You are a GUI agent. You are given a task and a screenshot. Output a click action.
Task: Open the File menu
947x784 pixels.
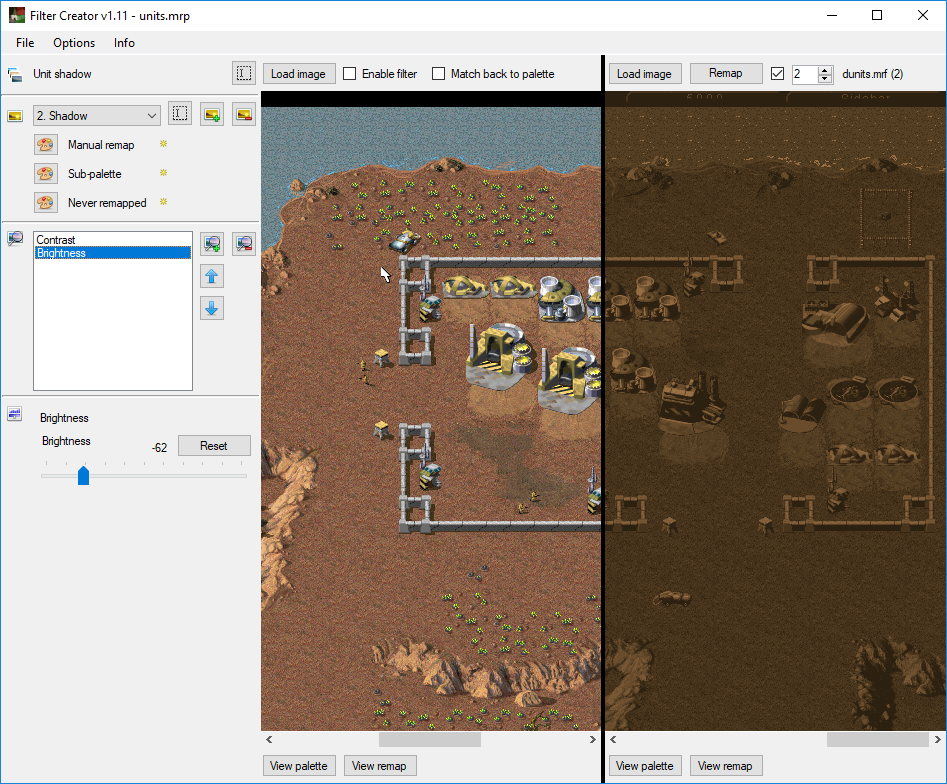[x=25, y=43]
